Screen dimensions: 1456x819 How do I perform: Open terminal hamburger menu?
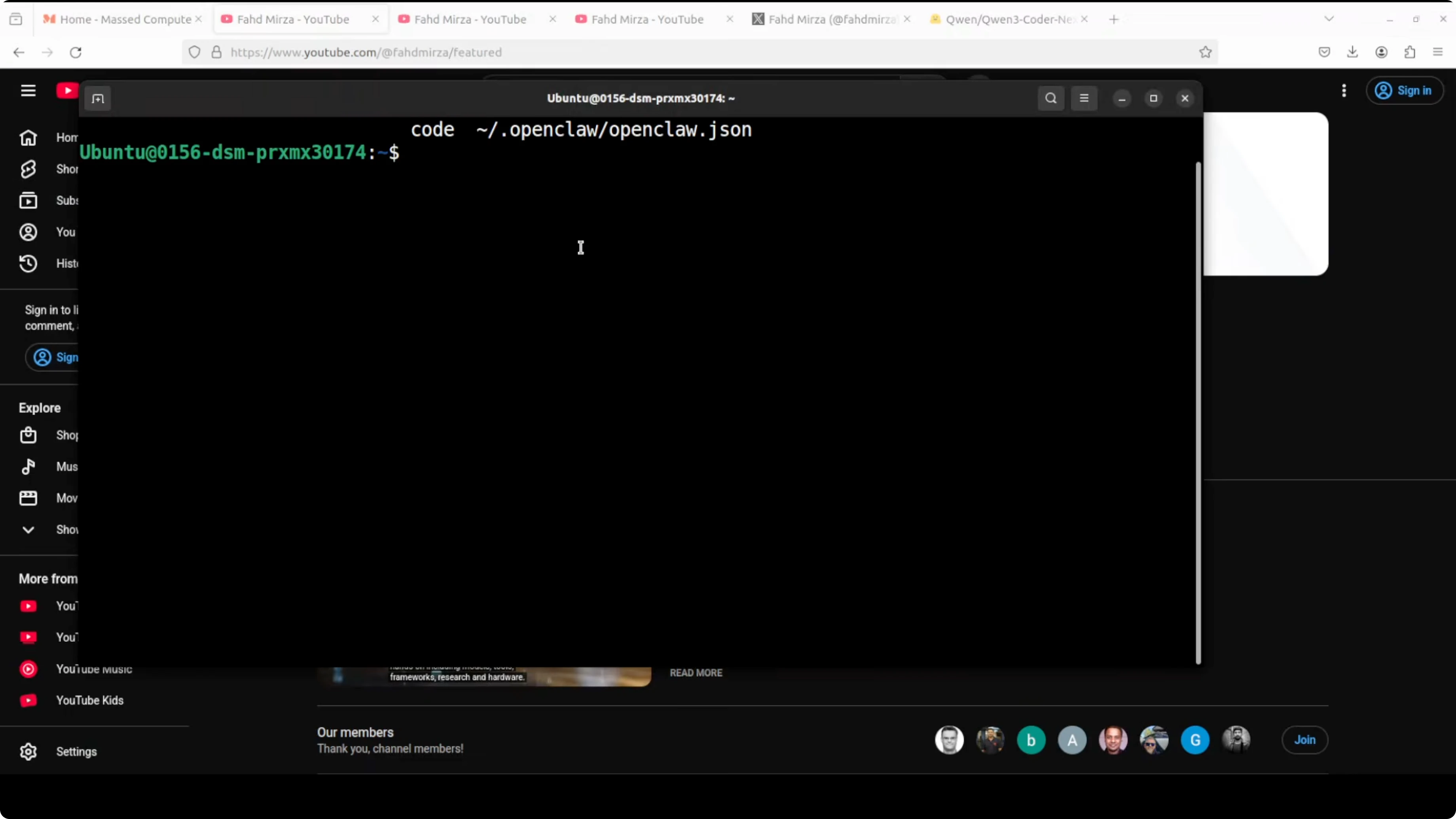(x=1084, y=99)
